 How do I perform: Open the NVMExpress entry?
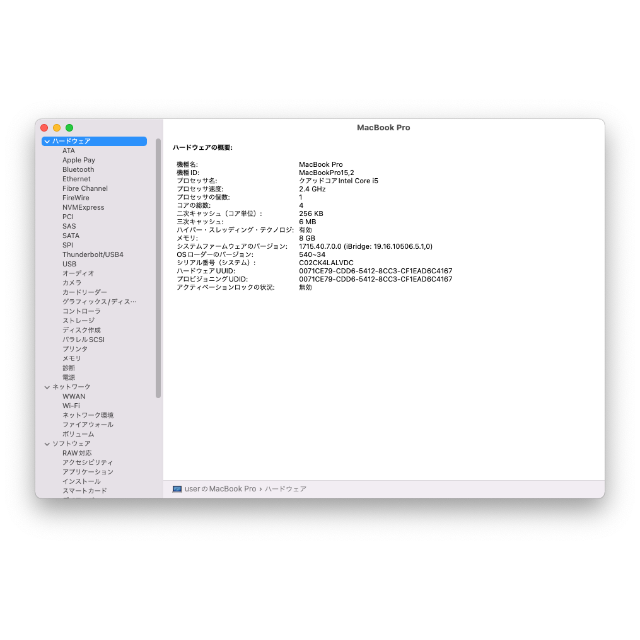click(x=83, y=207)
